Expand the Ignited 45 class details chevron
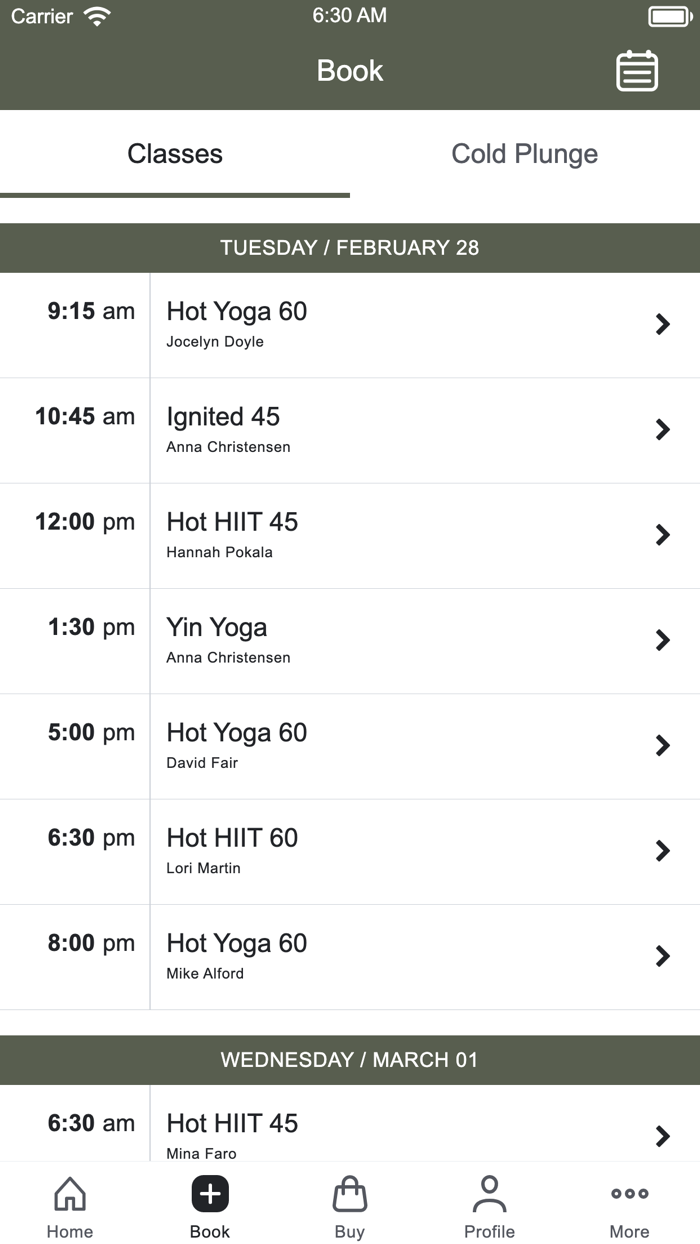700x1244 pixels. 662,430
